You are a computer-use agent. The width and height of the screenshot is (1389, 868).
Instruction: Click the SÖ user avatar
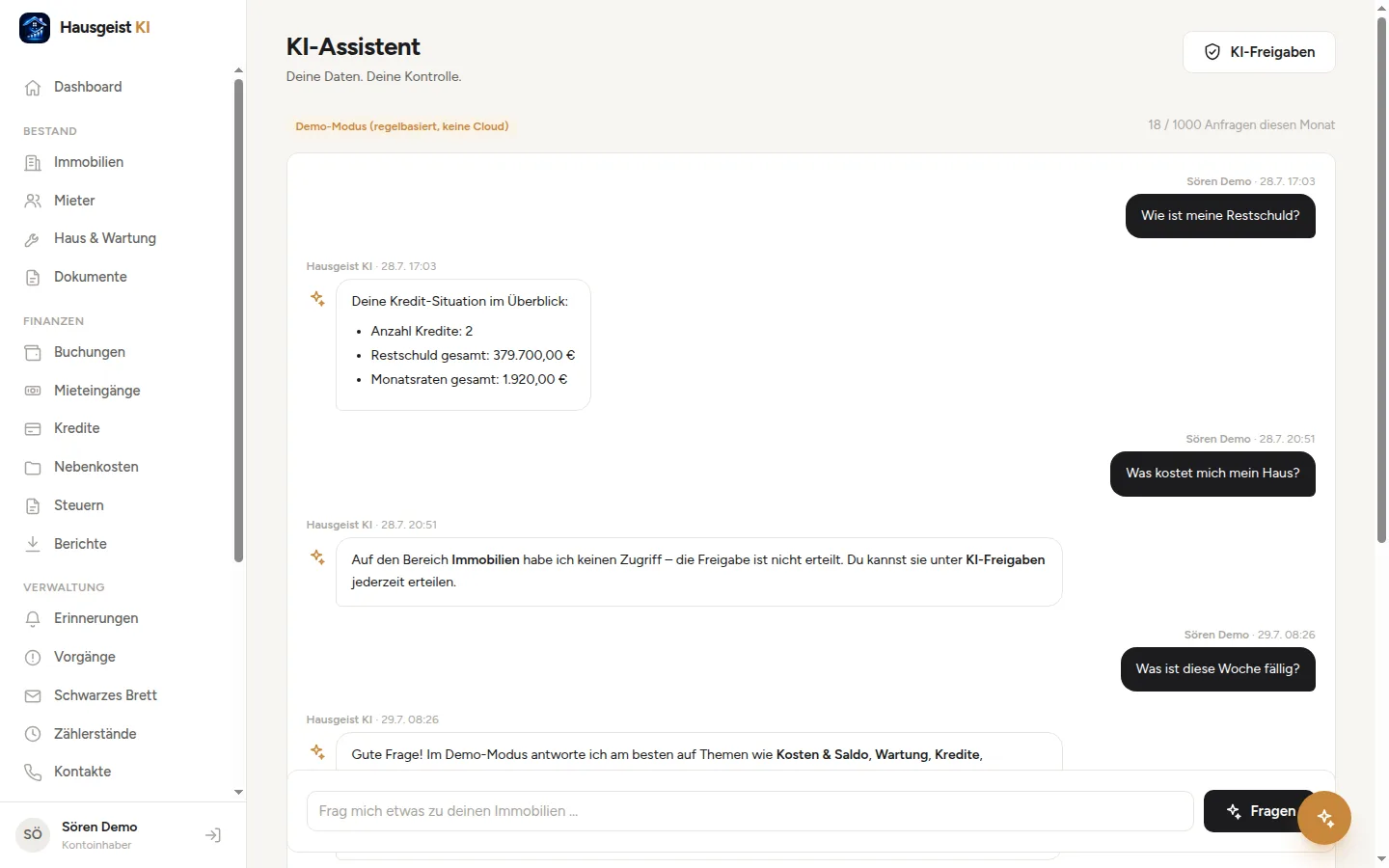coord(33,835)
